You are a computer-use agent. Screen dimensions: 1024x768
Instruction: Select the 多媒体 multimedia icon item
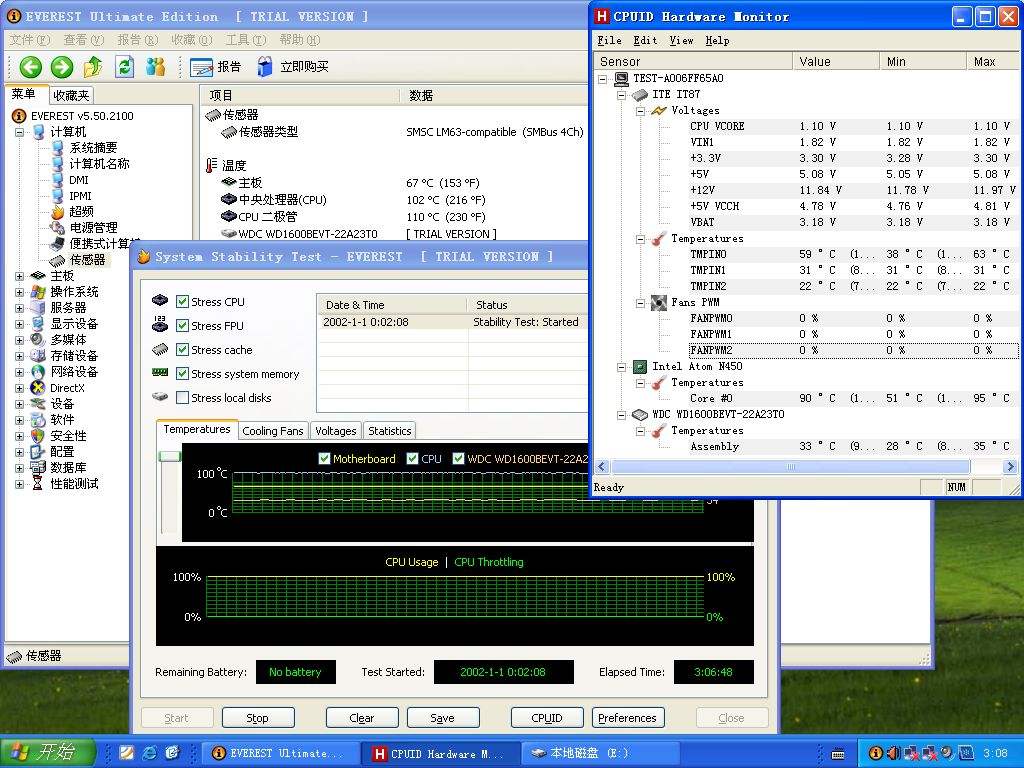(38, 340)
